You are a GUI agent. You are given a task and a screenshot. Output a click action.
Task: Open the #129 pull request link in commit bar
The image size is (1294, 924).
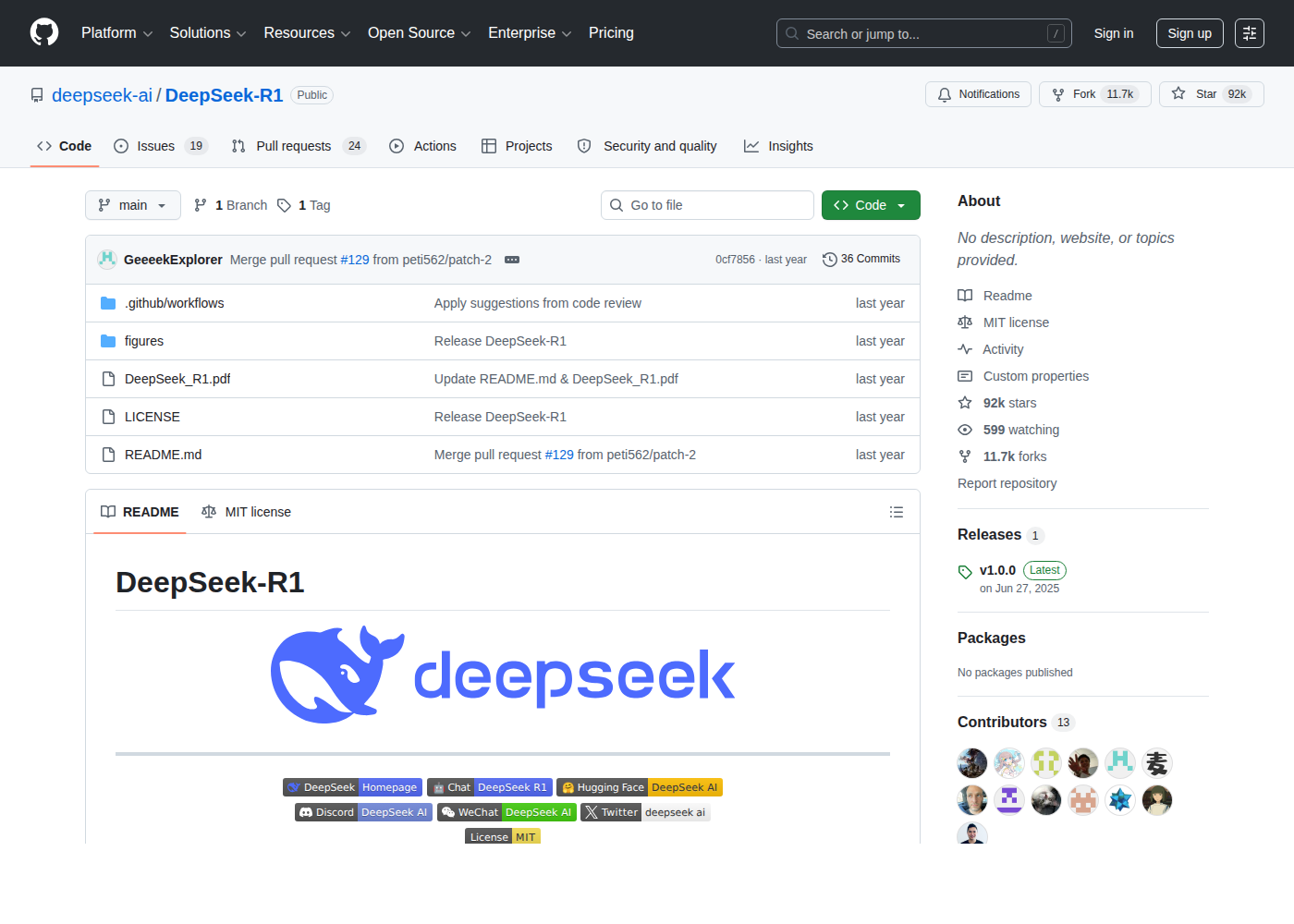355,260
